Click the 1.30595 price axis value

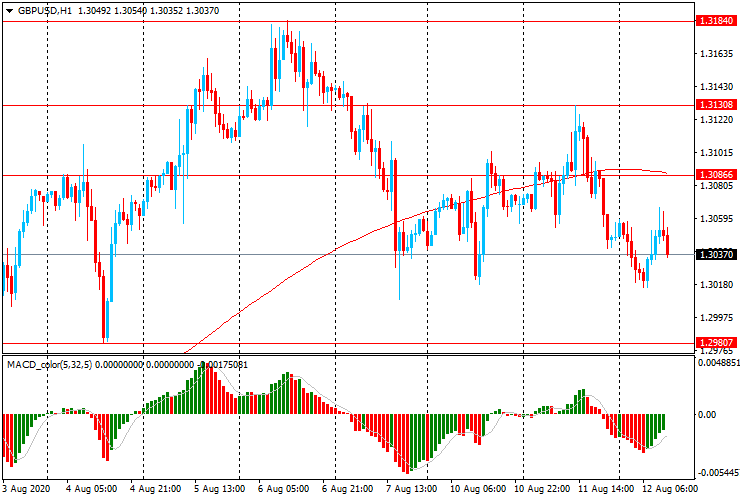[x=716, y=219]
